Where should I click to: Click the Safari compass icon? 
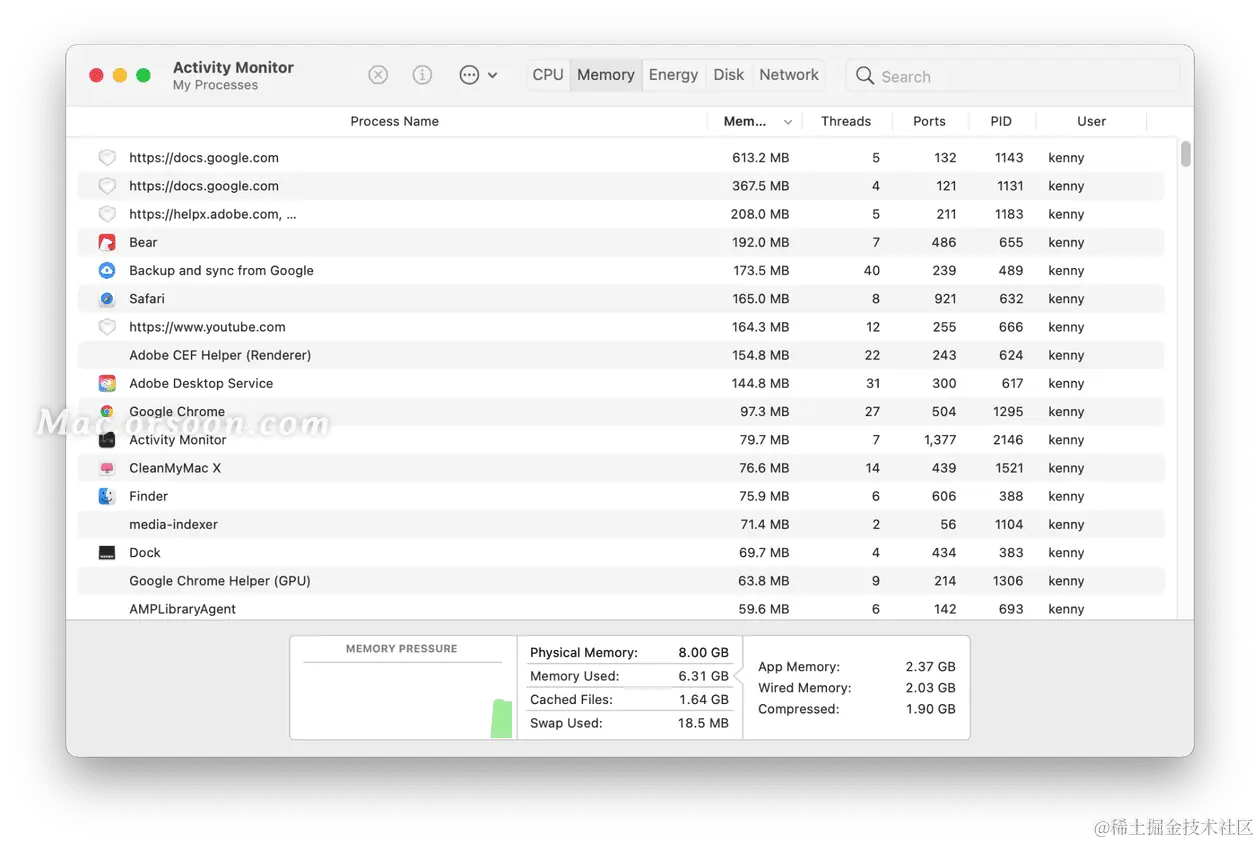(107, 299)
